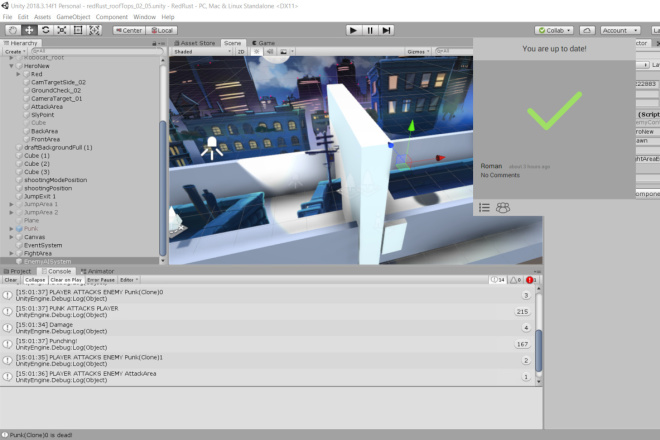Open the Shaded draw mode dropdown

pyautogui.click(x=202, y=51)
